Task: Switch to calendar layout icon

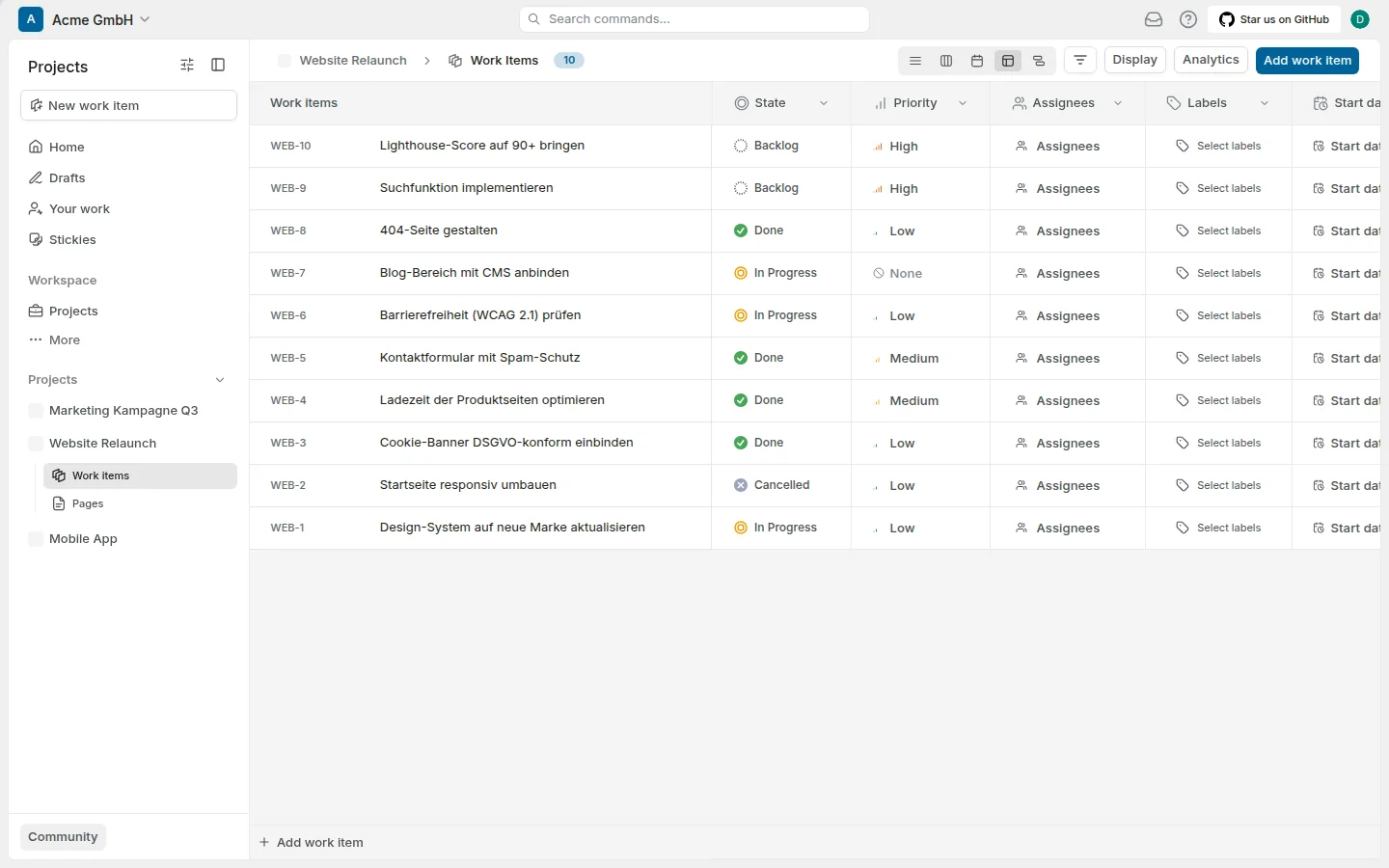Action: point(977,61)
